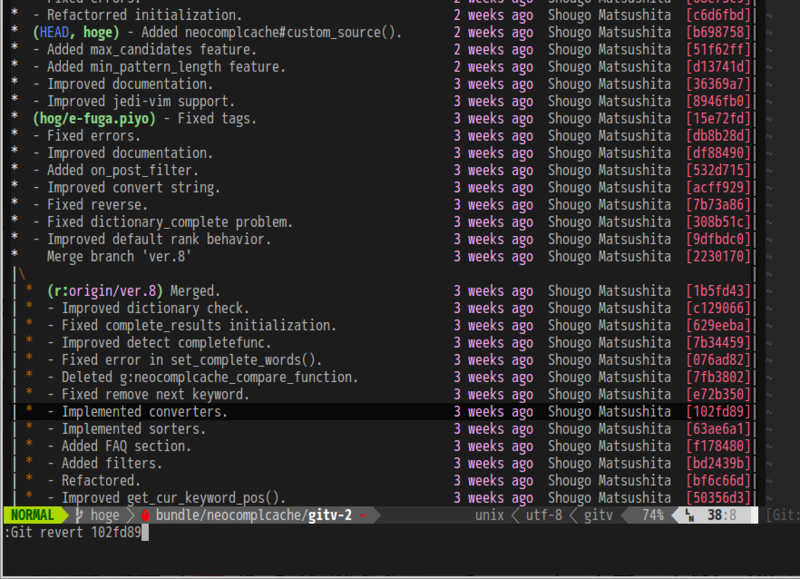
Task: Click commit hash [c6d6fbd]
Action: coord(718,15)
